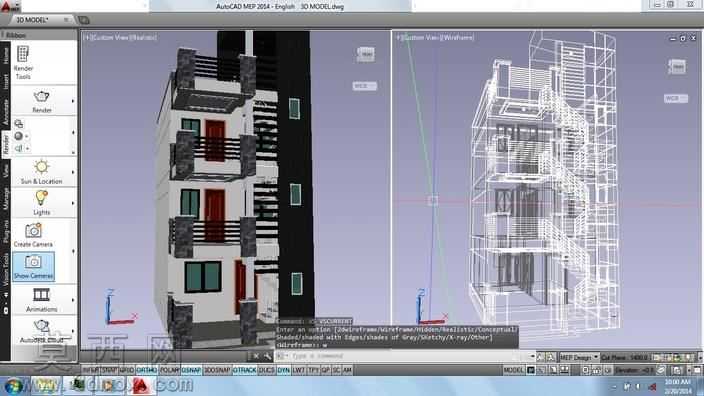Click the taskbar clock showing 10:00 AM
Screen dimensions: 704x396
(678, 386)
